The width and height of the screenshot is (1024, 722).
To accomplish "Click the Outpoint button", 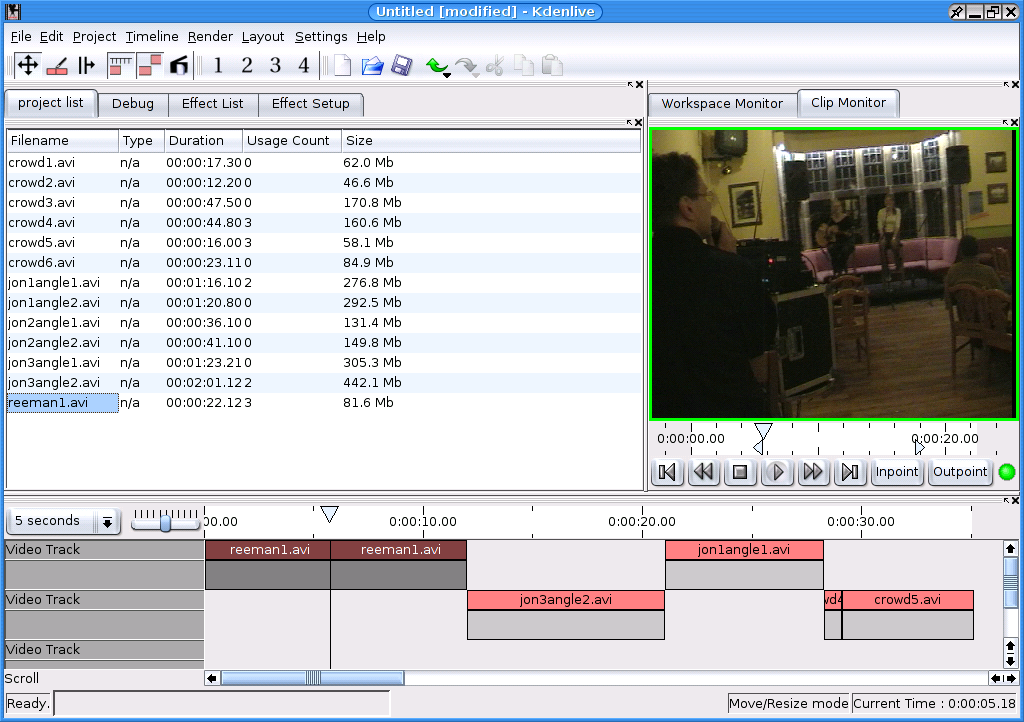I will pyautogui.click(x=960, y=472).
